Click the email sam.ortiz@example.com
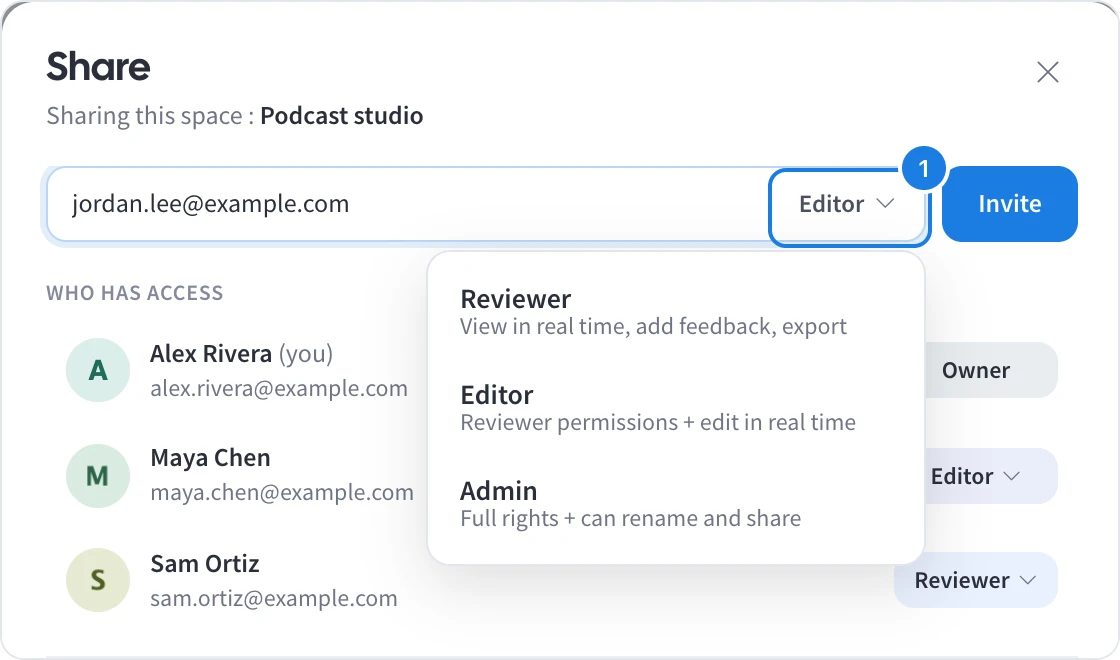This screenshot has width=1120, height=660. [x=274, y=599]
